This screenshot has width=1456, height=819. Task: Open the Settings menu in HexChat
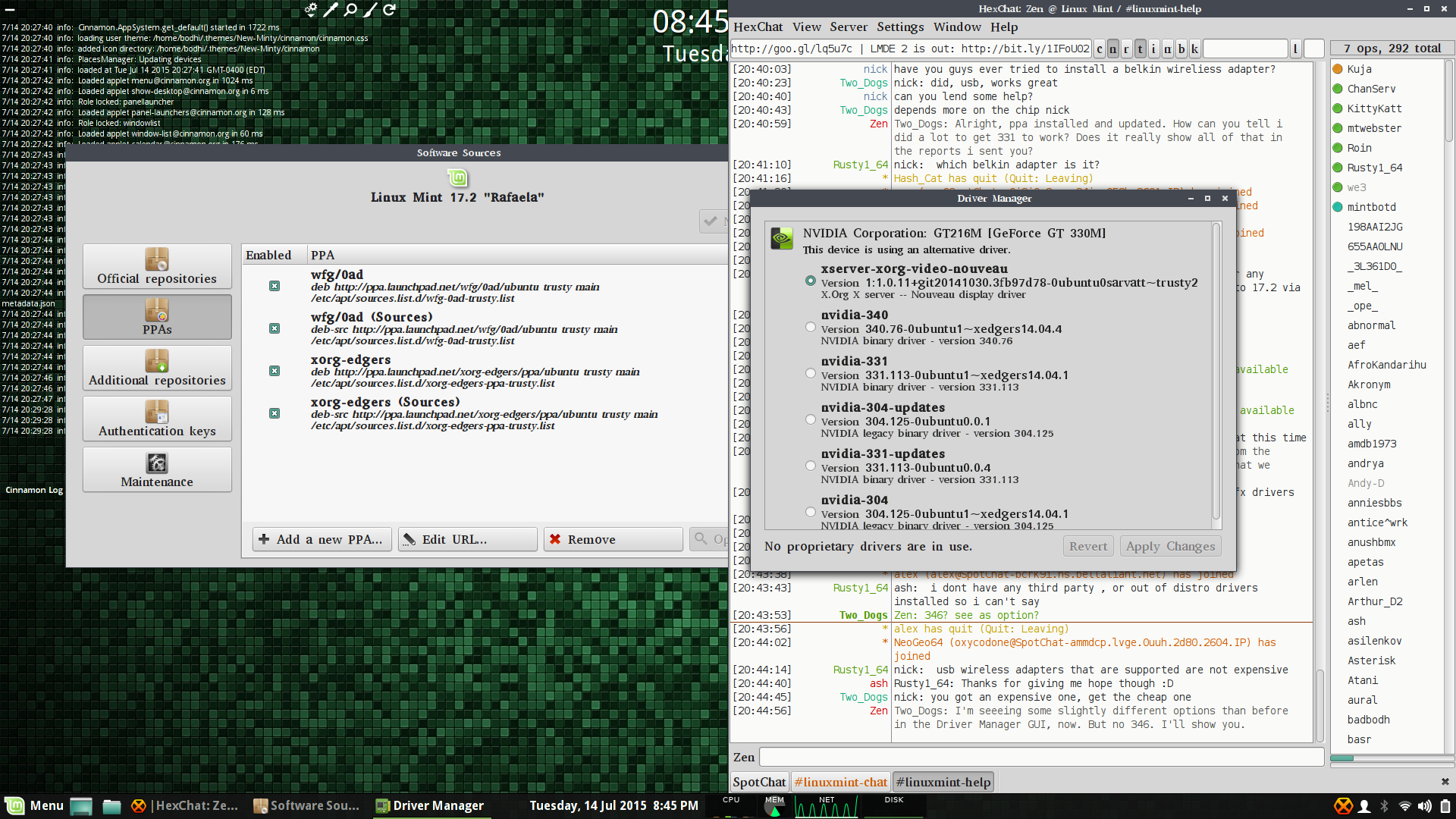tap(900, 27)
